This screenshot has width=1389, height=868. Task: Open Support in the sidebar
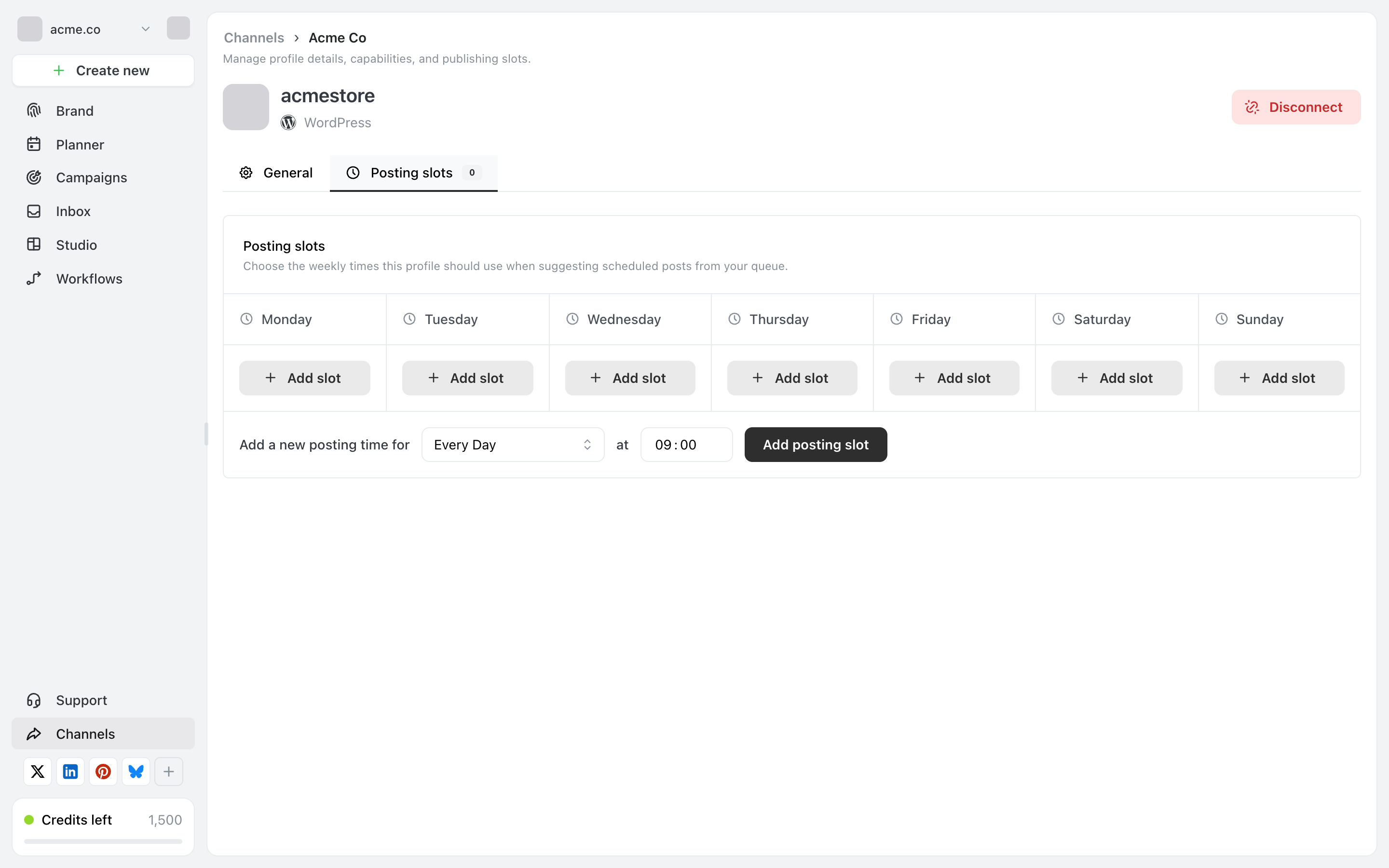(103, 700)
